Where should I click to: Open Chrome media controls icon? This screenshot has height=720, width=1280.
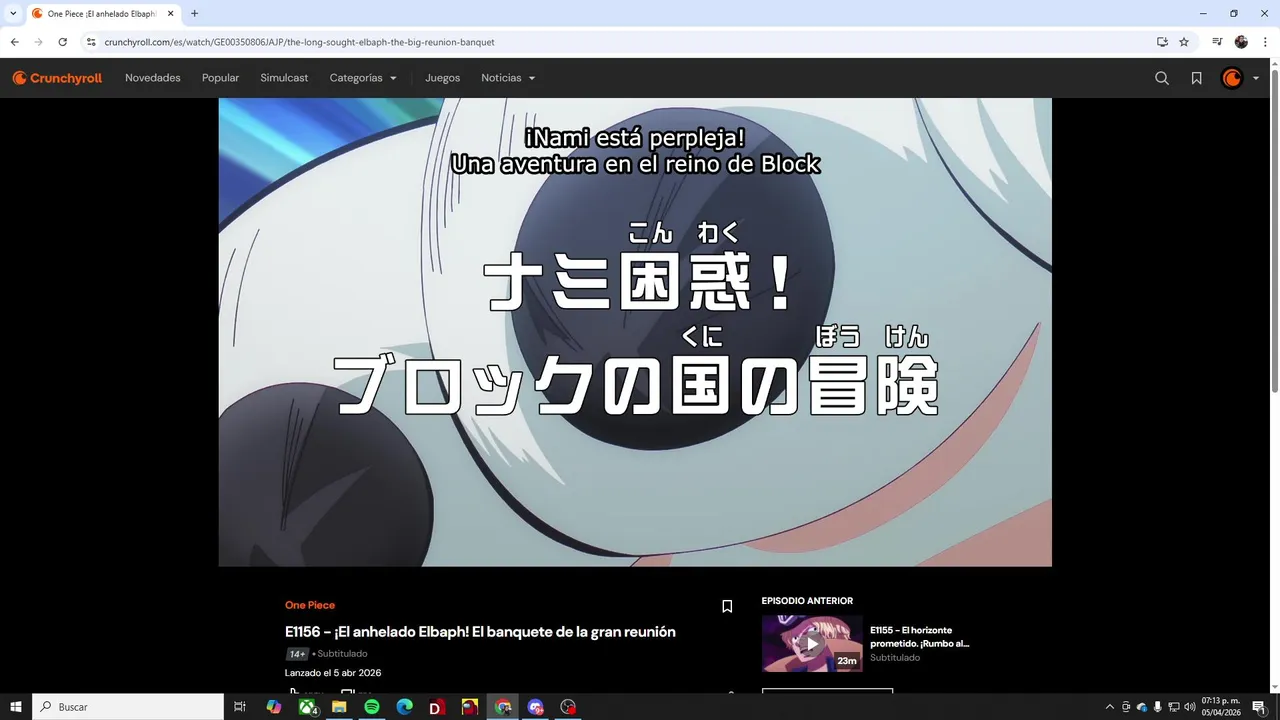1217,42
